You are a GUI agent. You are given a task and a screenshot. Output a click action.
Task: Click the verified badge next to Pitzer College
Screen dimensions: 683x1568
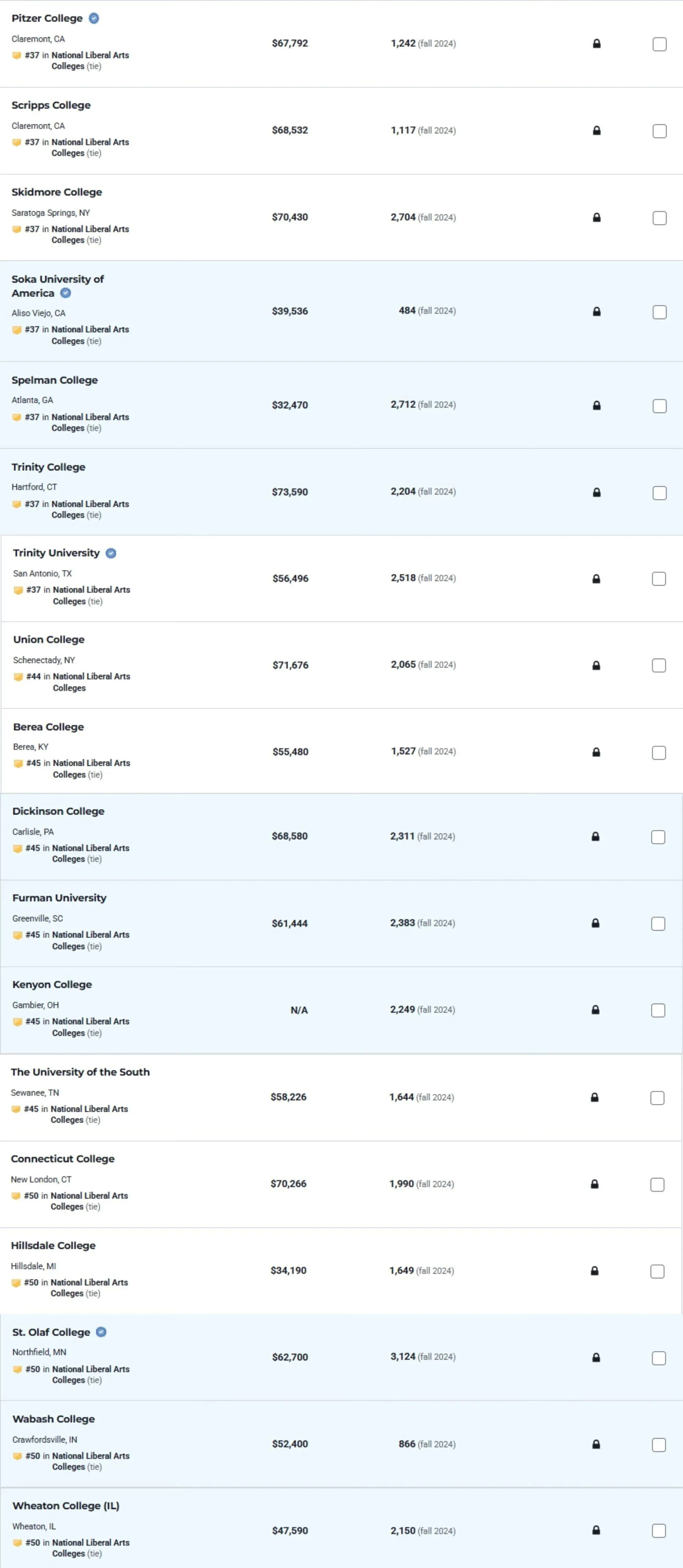94,18
